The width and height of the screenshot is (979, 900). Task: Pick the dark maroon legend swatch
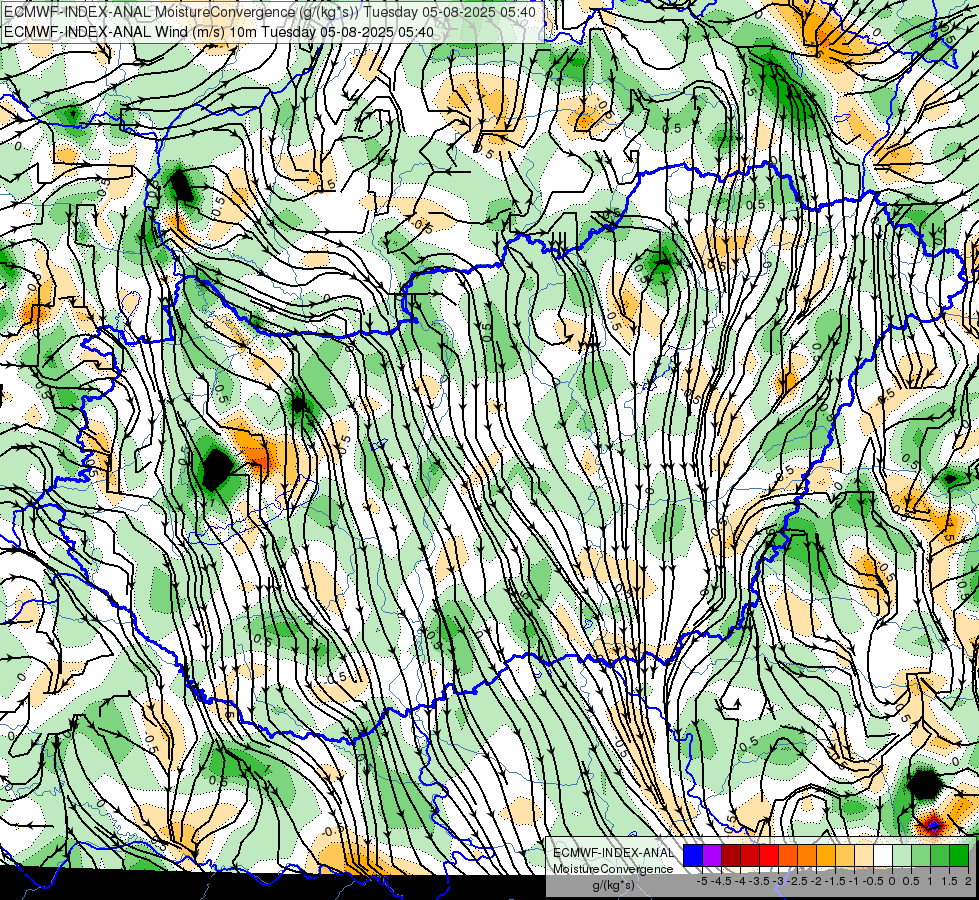[x=731, y=855]
